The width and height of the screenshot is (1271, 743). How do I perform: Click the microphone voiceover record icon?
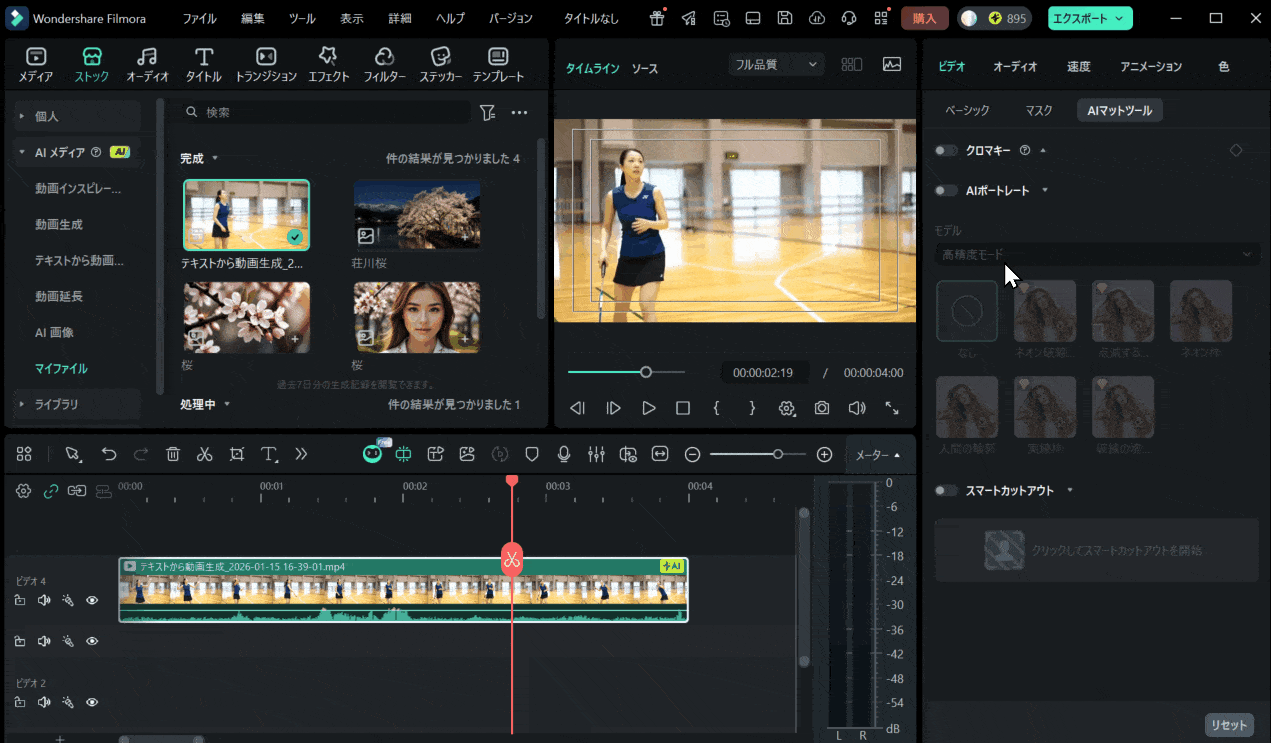tap(564, 454)
